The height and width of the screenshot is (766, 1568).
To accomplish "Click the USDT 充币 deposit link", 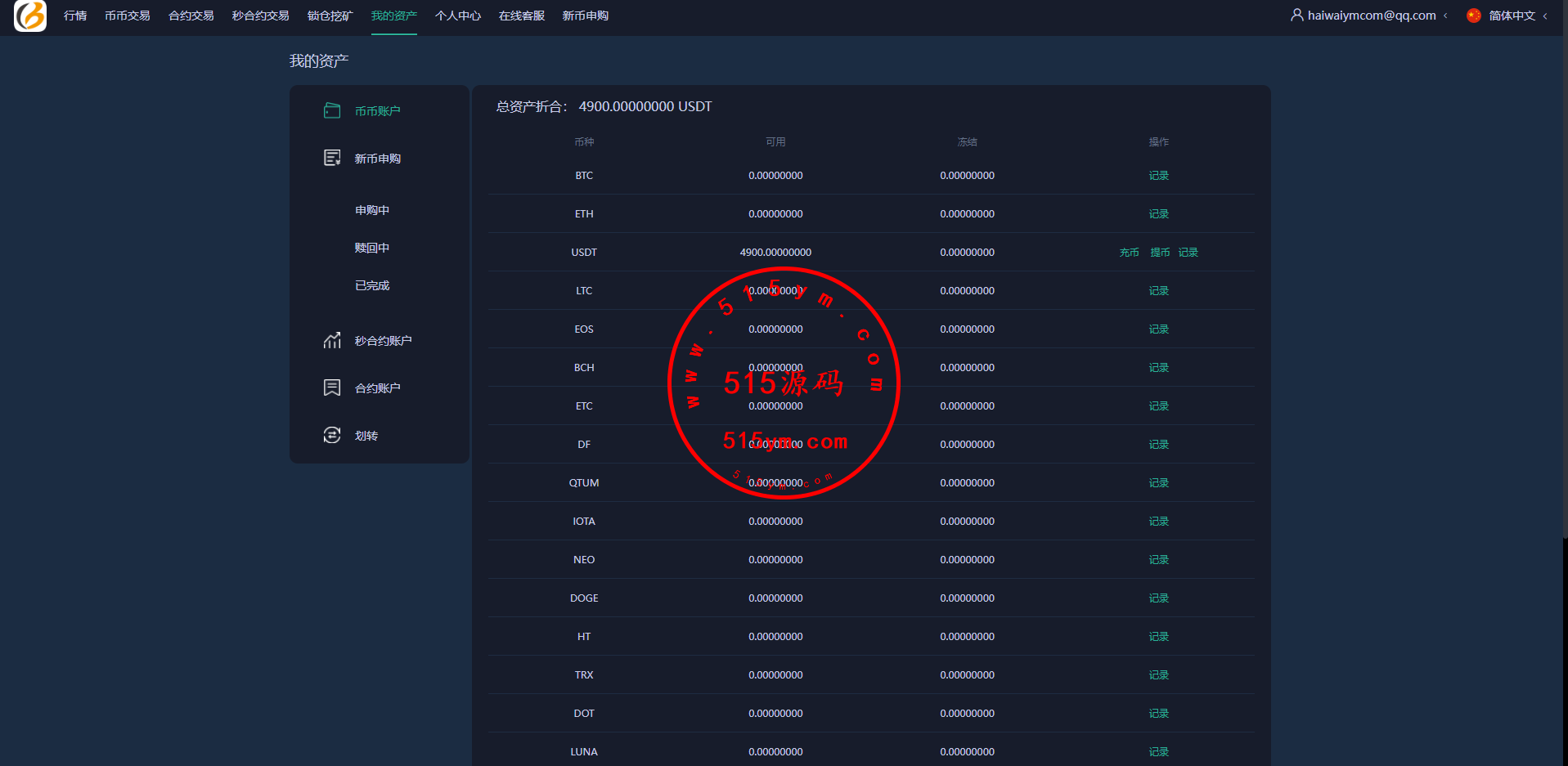I will (x=1129, y=253).
